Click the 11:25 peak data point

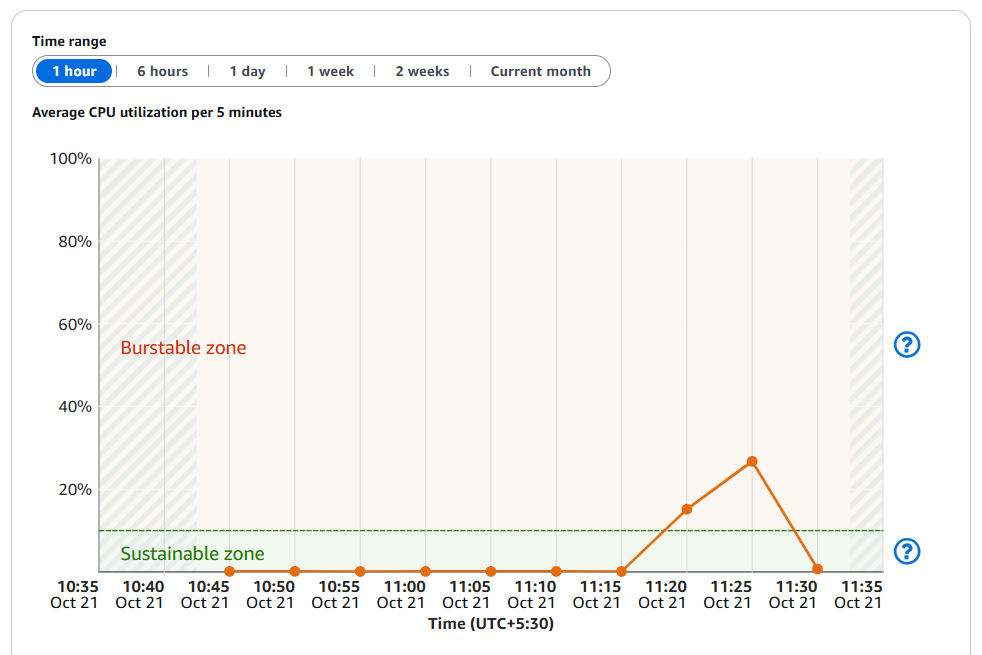(752, 461)
